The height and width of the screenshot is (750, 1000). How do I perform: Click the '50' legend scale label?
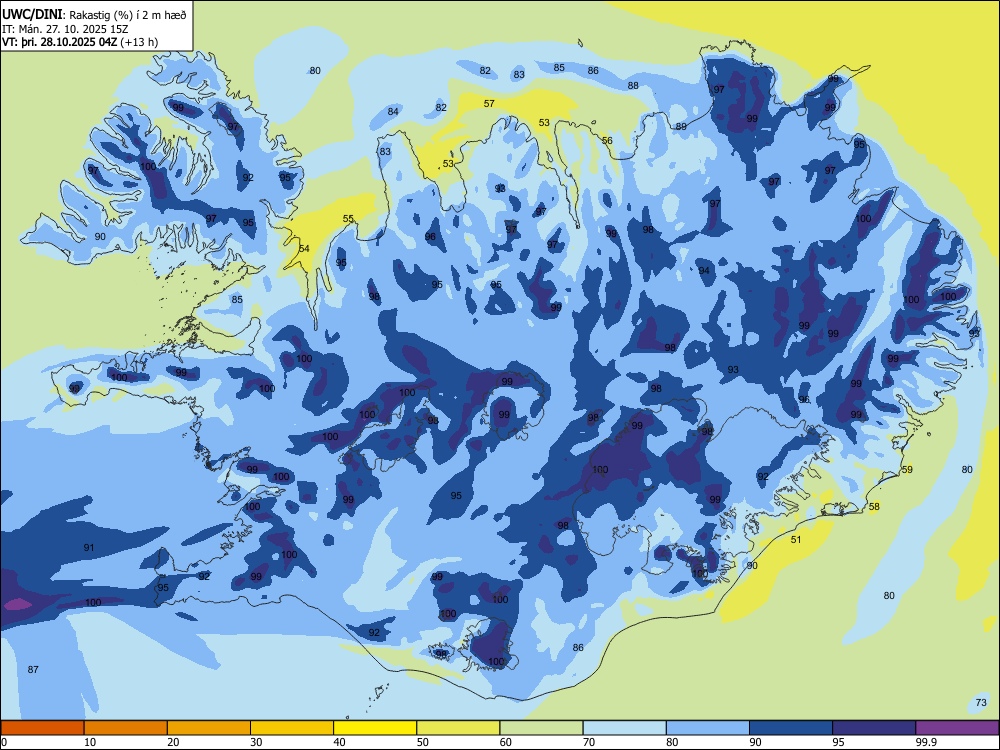click(x=423, y=742)
